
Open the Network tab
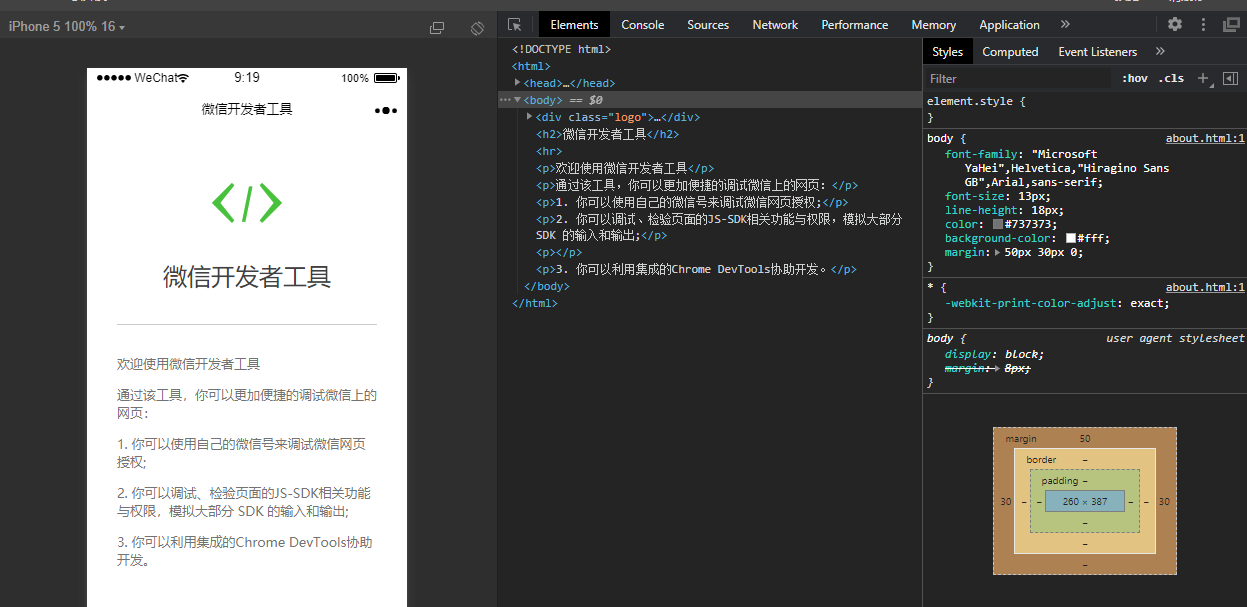775,25
